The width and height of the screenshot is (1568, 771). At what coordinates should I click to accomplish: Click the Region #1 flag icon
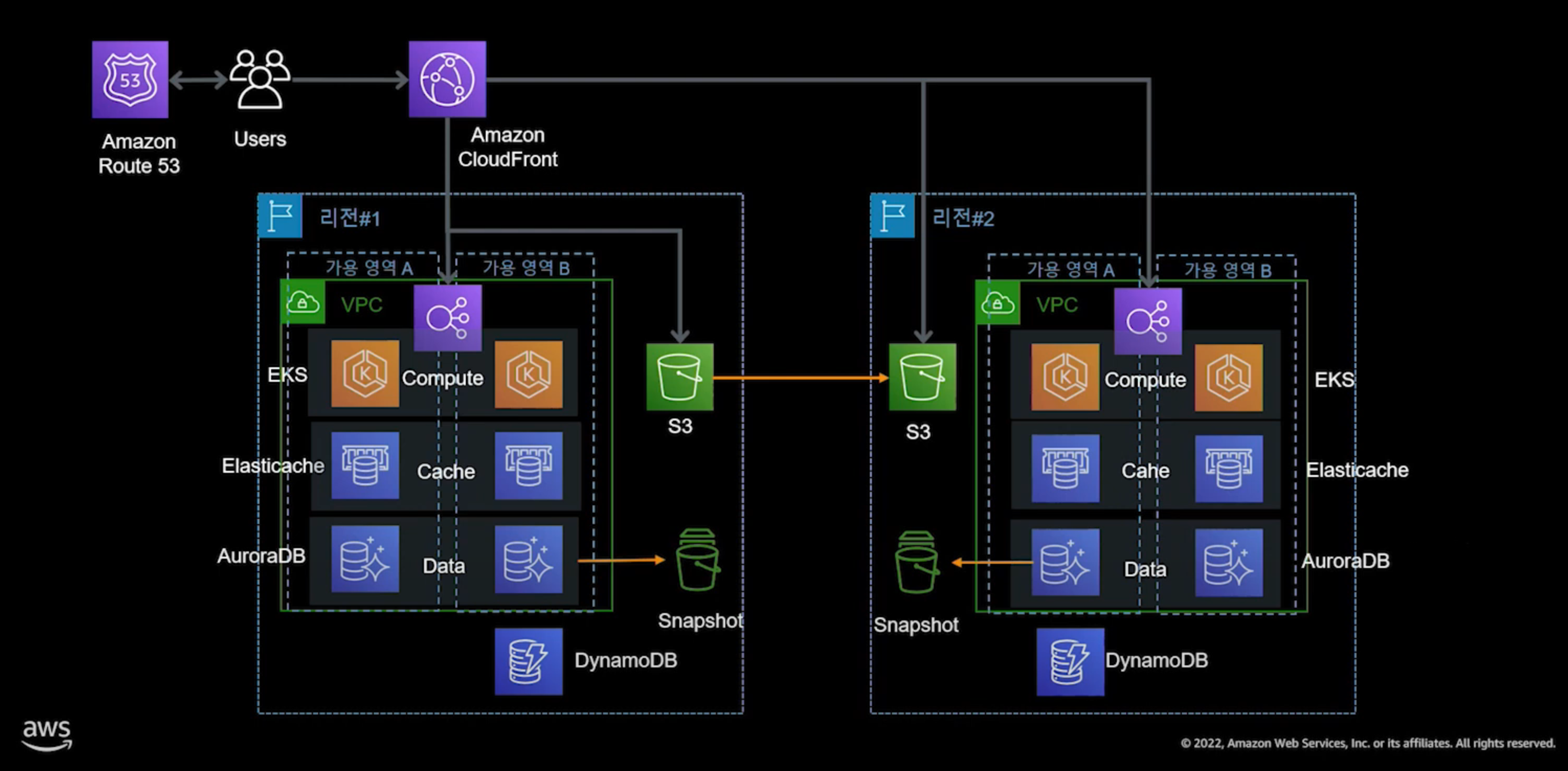click(280, 216)
